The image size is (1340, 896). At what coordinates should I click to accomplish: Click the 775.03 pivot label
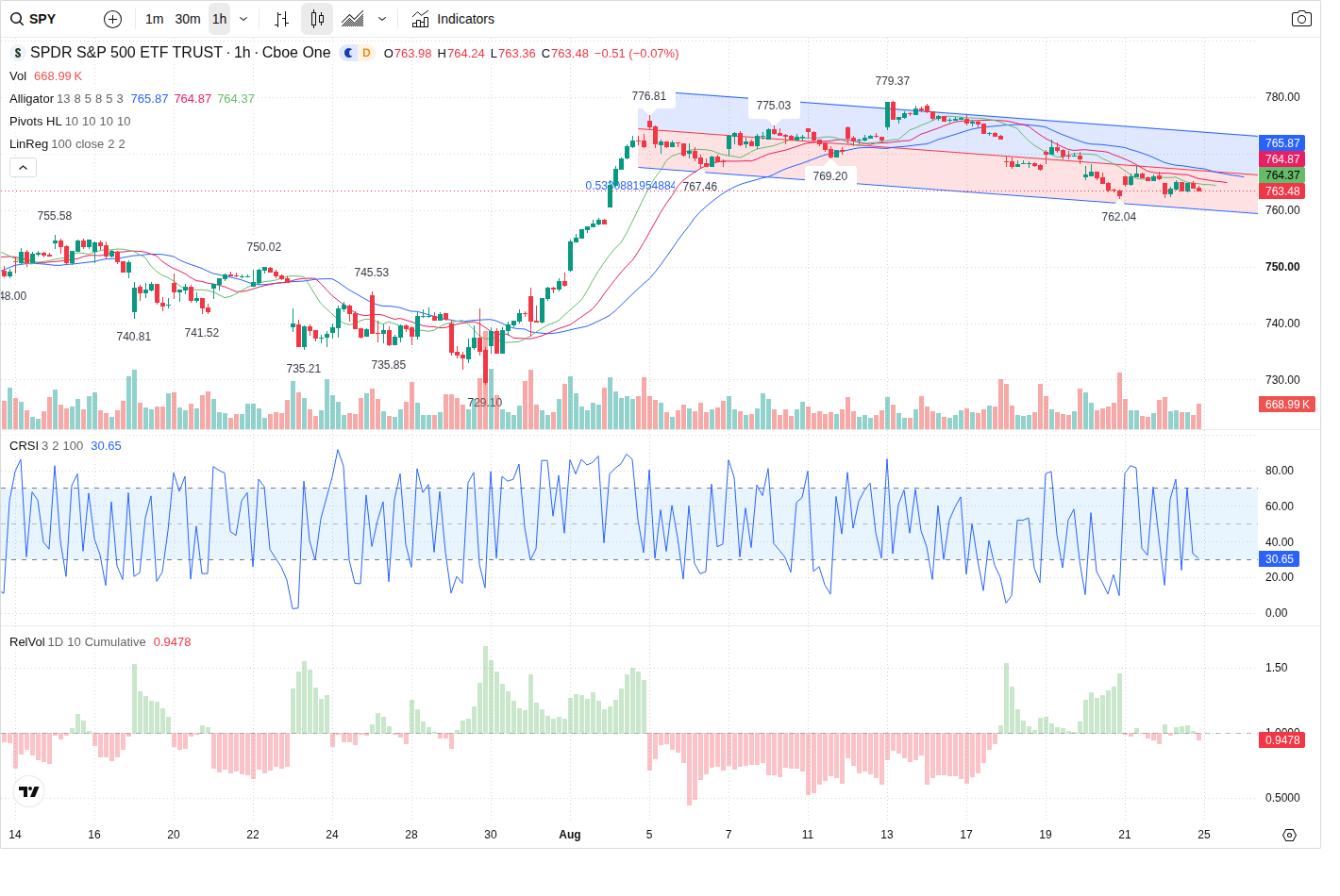(773, 106)
